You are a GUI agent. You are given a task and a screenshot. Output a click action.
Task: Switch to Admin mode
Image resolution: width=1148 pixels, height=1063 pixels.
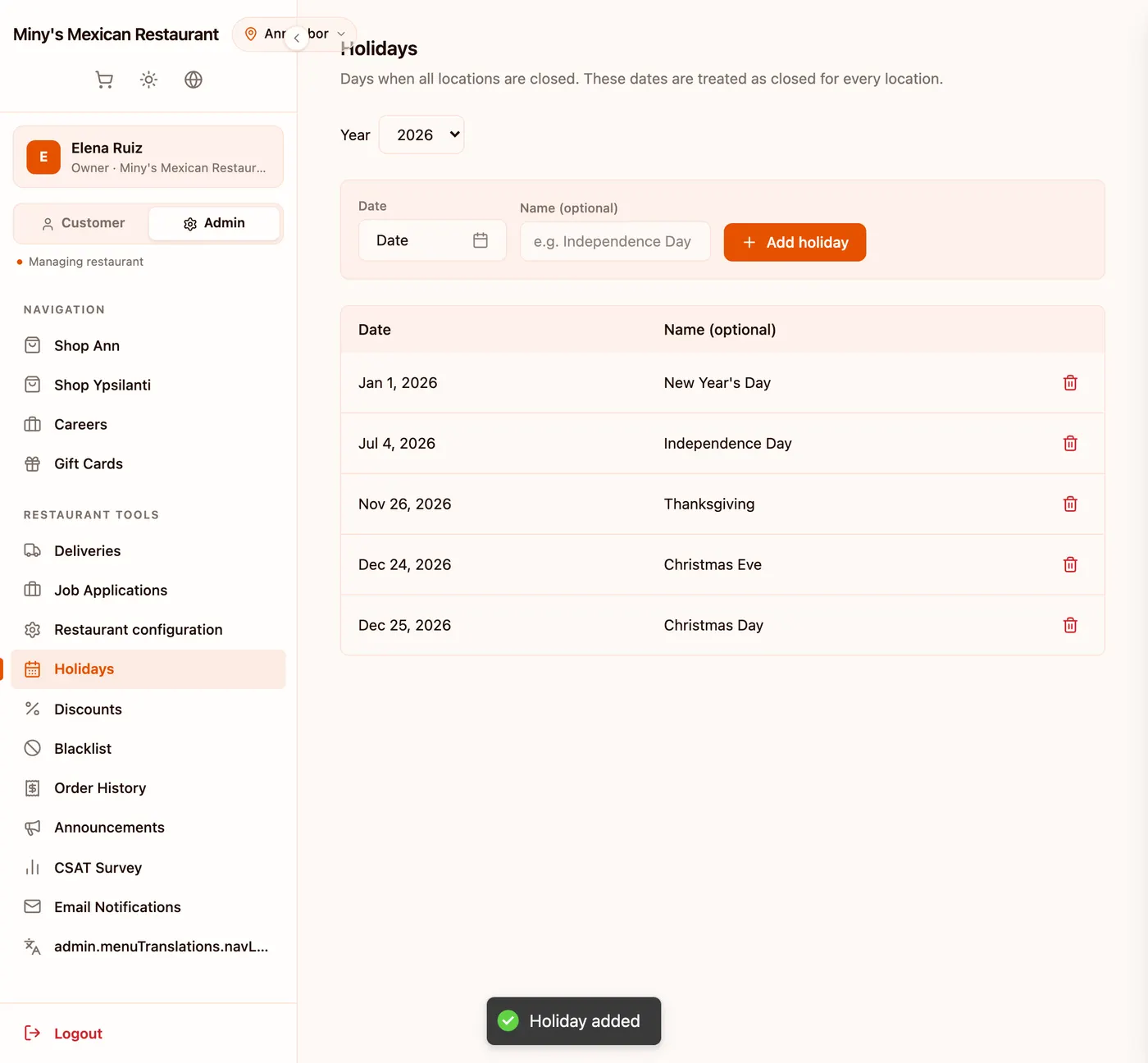[x=214, y=223]
